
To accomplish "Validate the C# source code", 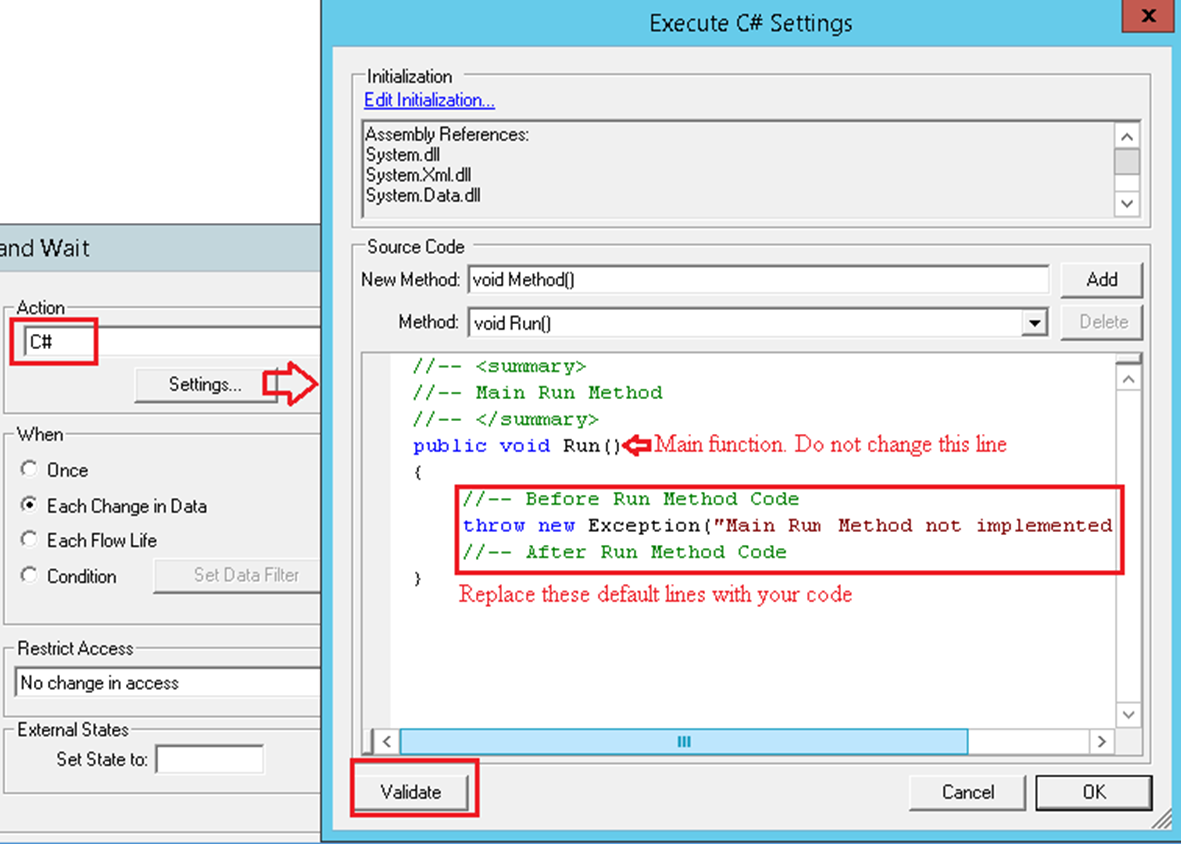I will 411,792.
